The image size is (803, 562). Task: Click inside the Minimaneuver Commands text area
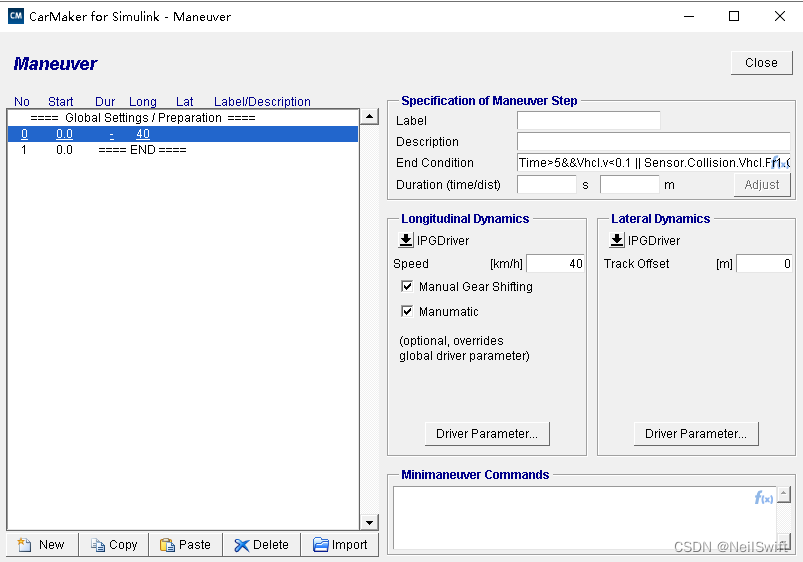[x=584, y=517]
